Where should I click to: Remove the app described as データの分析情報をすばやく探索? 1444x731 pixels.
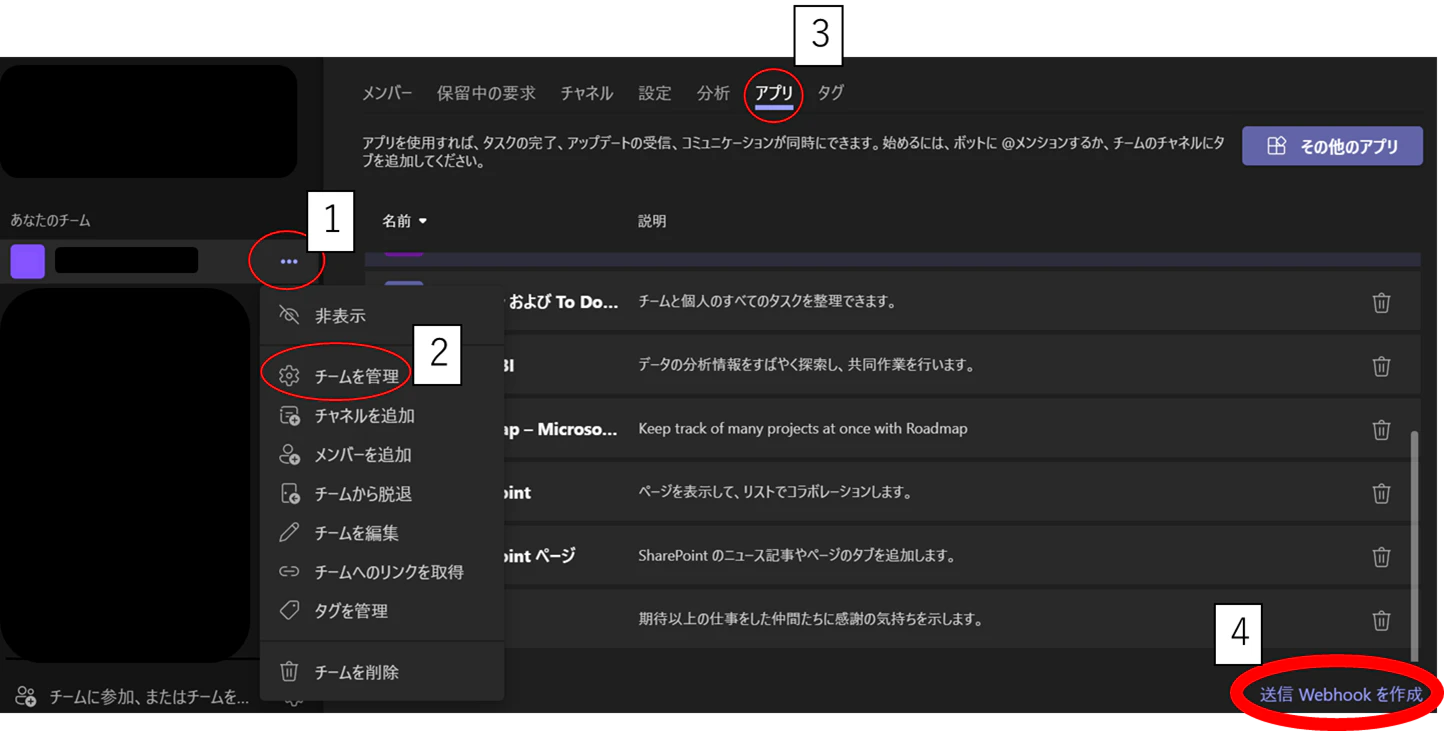pyautogui.click(x=1381, y=366)
